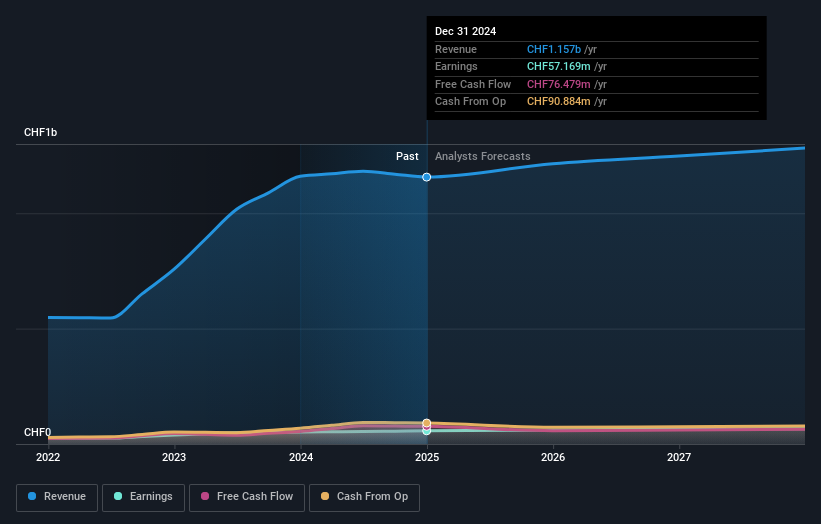Click the 2024 x-axis label

click(x=301, y=457)
